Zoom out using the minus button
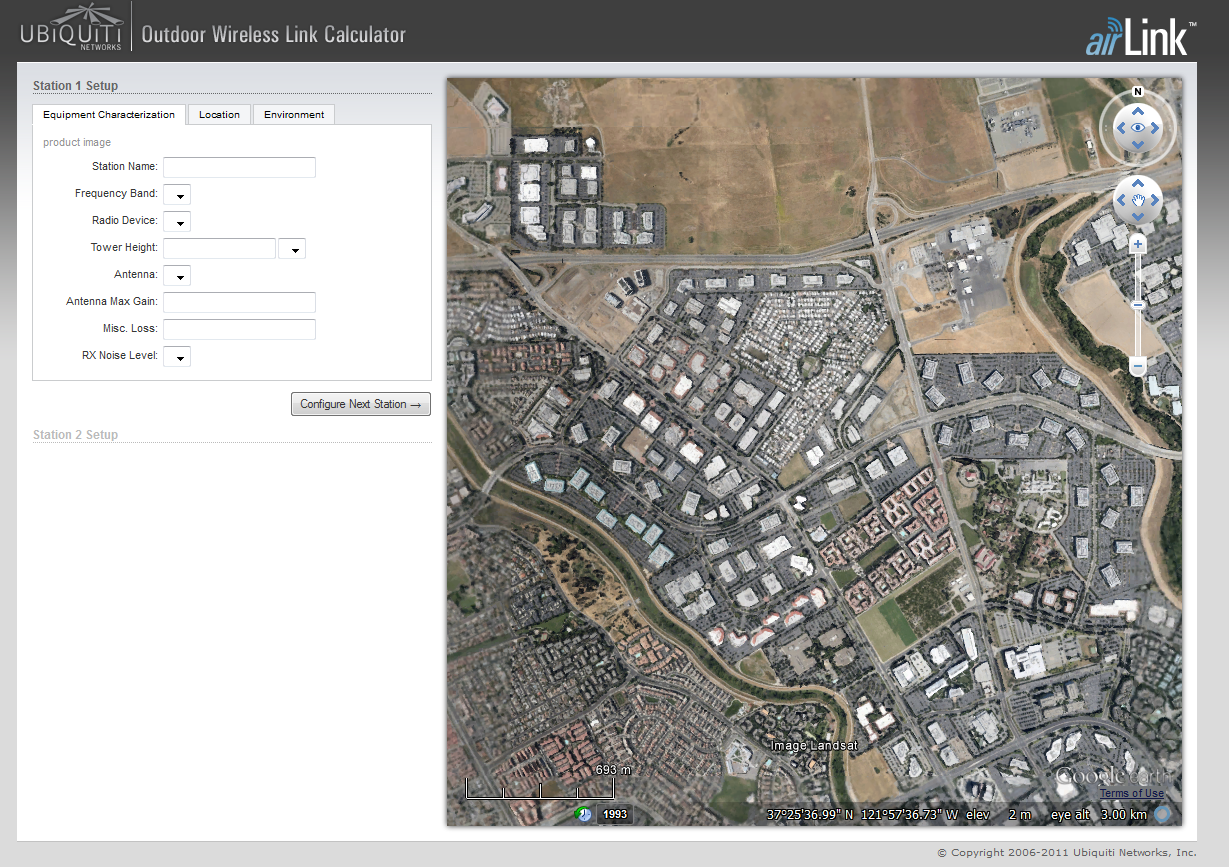 click(1138, 367)
